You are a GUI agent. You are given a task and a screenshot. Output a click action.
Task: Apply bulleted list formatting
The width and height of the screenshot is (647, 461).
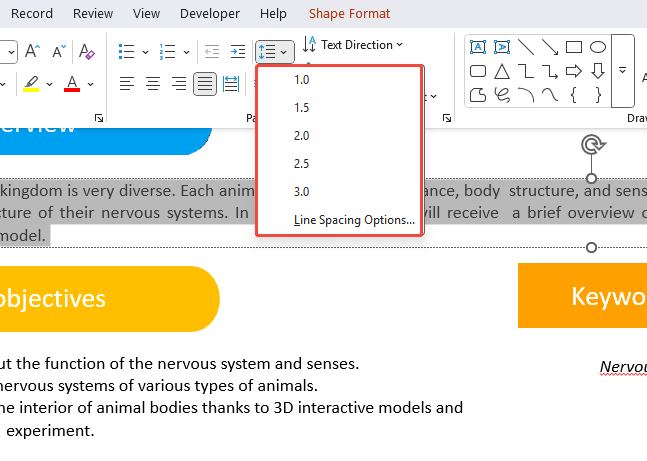(x=126, y=52)
